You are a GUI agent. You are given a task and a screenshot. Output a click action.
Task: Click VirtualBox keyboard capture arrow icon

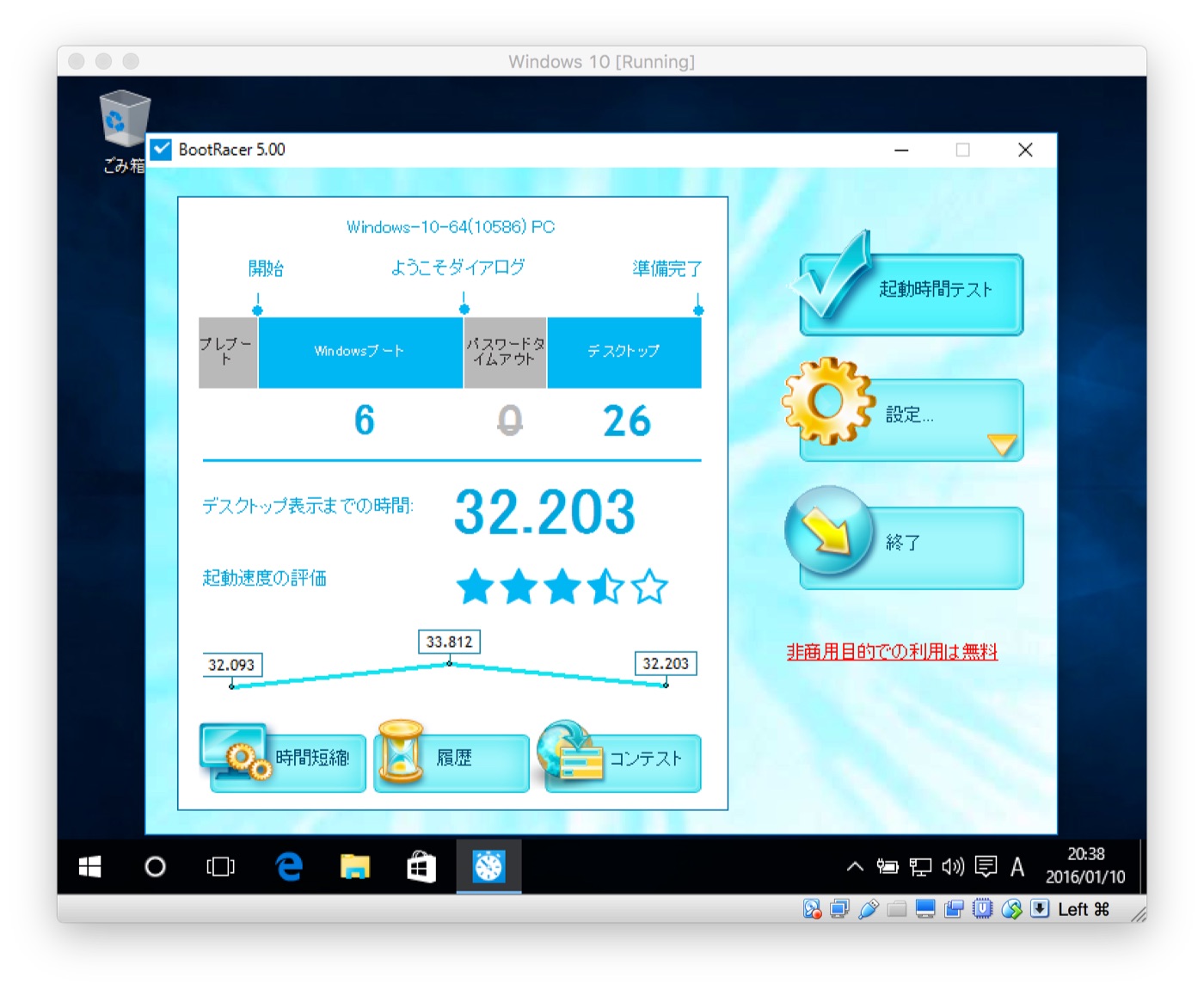tap(1040, 909)
